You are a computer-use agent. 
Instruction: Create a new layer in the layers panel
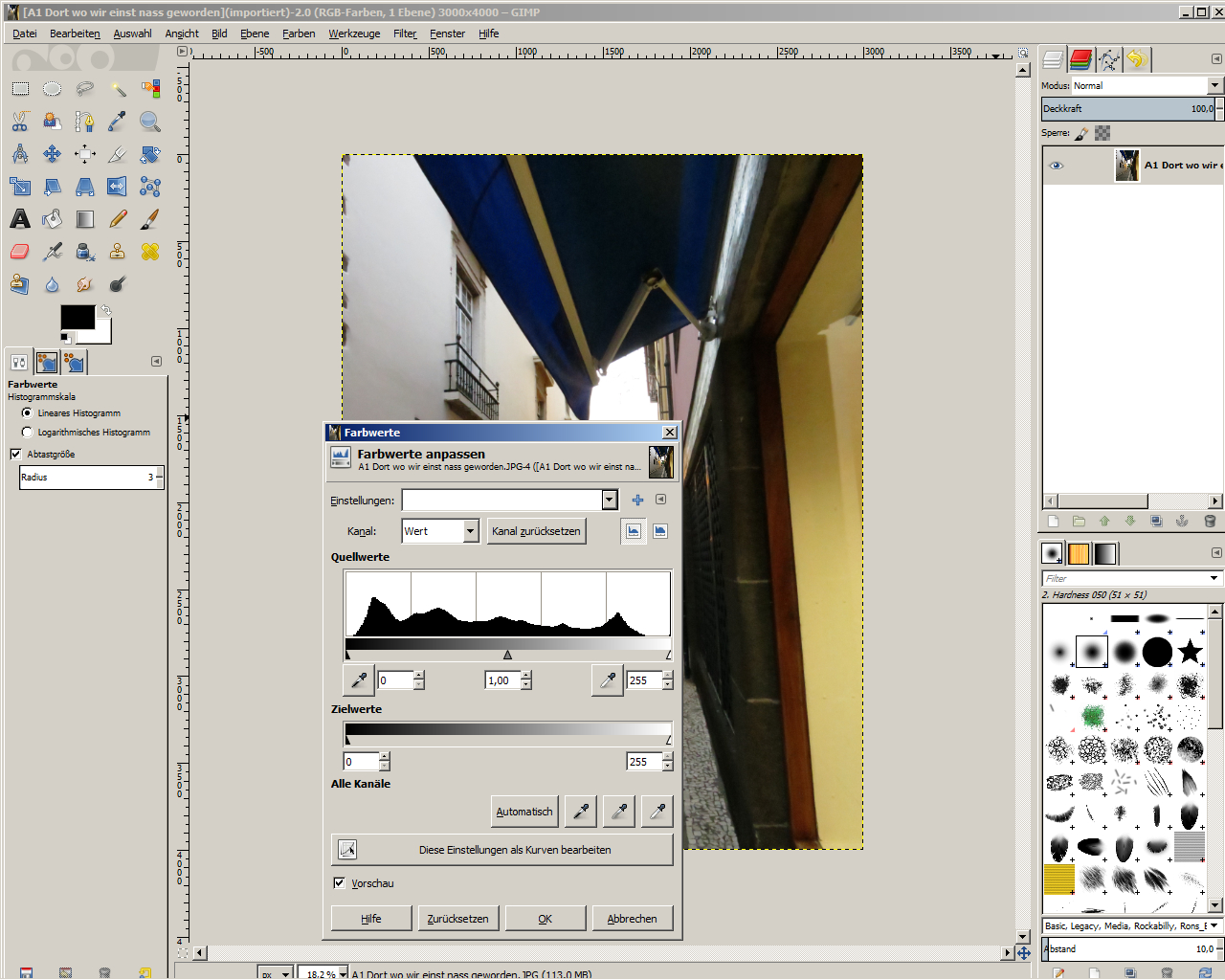click(x=1054, y=522)
